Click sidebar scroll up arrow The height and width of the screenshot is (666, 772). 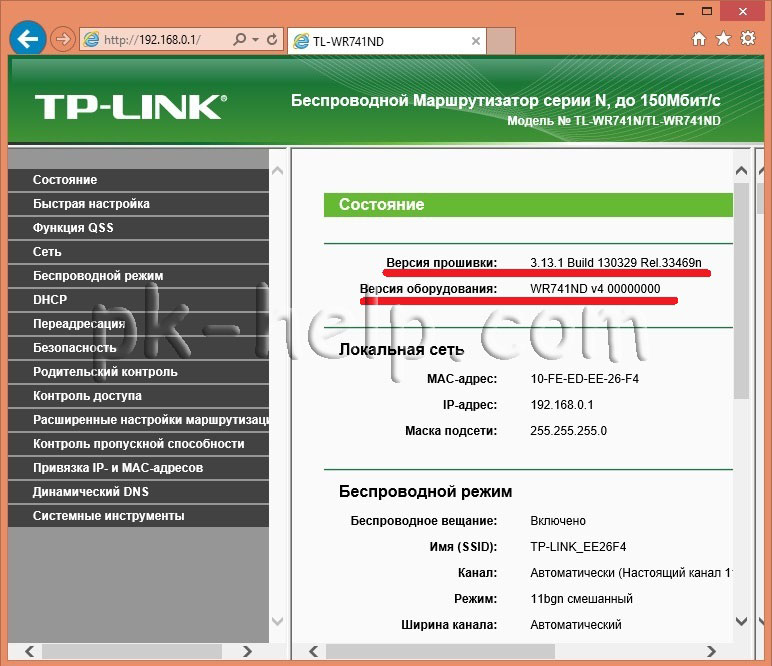pyautogui.click(x=278, y=171)
